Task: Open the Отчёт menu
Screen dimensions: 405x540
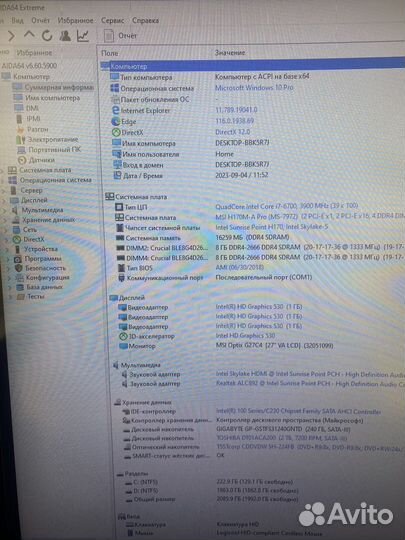Action: coord(41,21)
